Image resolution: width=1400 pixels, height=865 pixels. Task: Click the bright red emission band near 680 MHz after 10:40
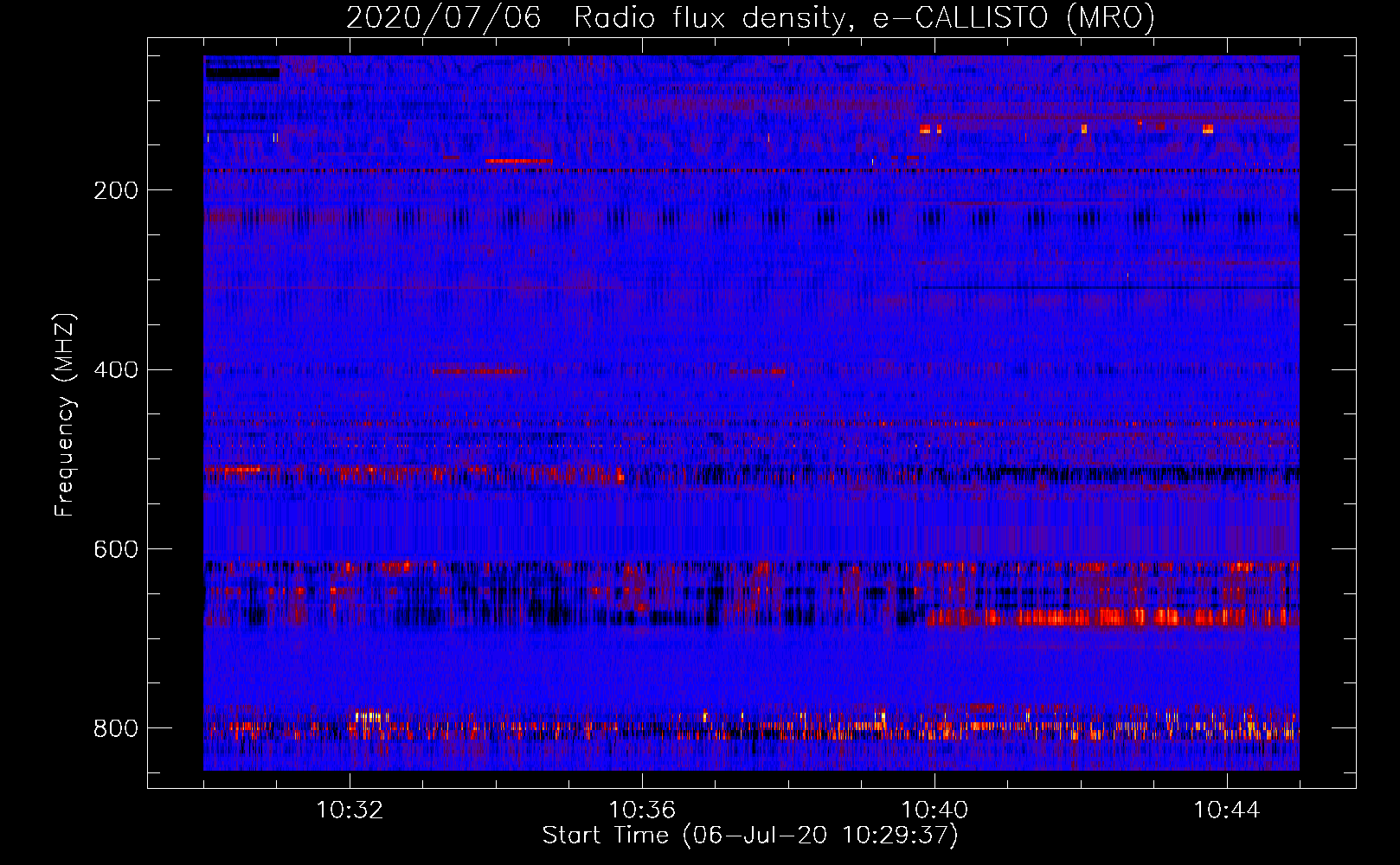pos(1112,617)
